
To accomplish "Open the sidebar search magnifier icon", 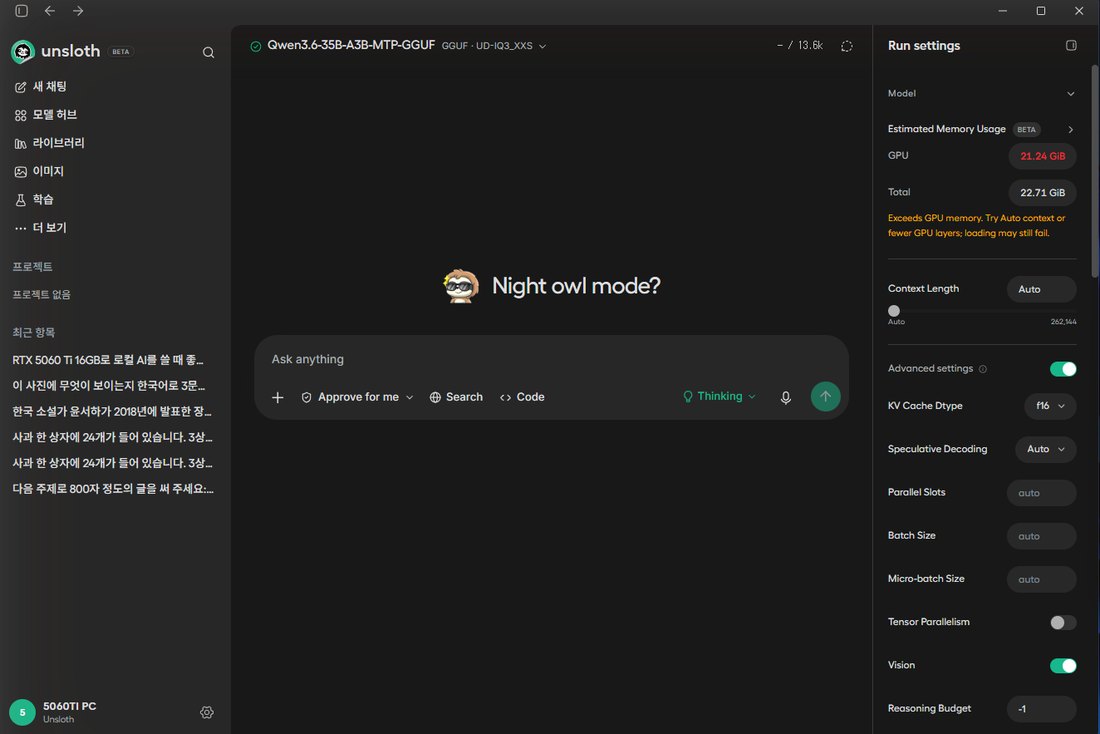I will [x=208, y=52].
